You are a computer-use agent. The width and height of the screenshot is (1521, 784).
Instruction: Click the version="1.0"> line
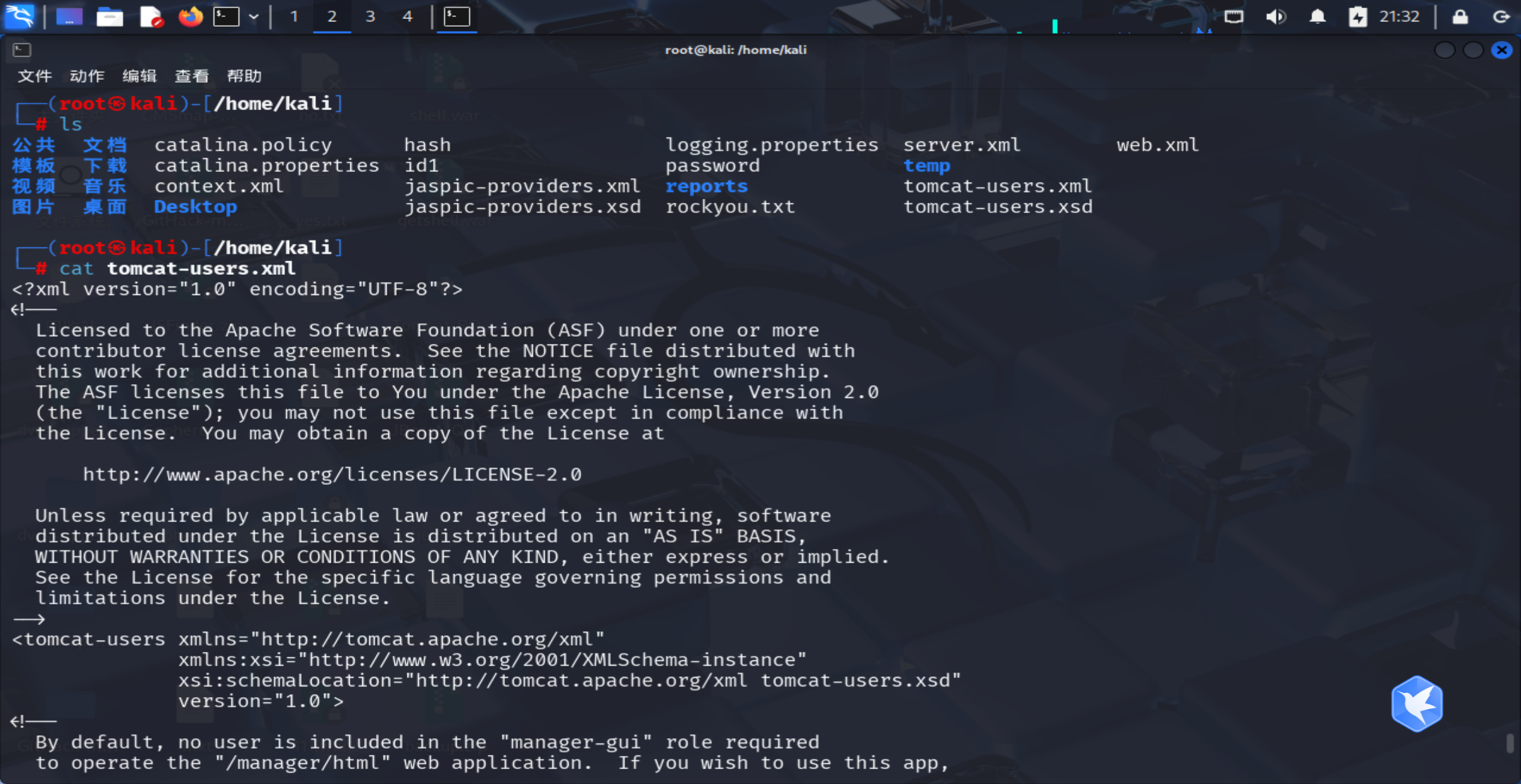[261, 701]
